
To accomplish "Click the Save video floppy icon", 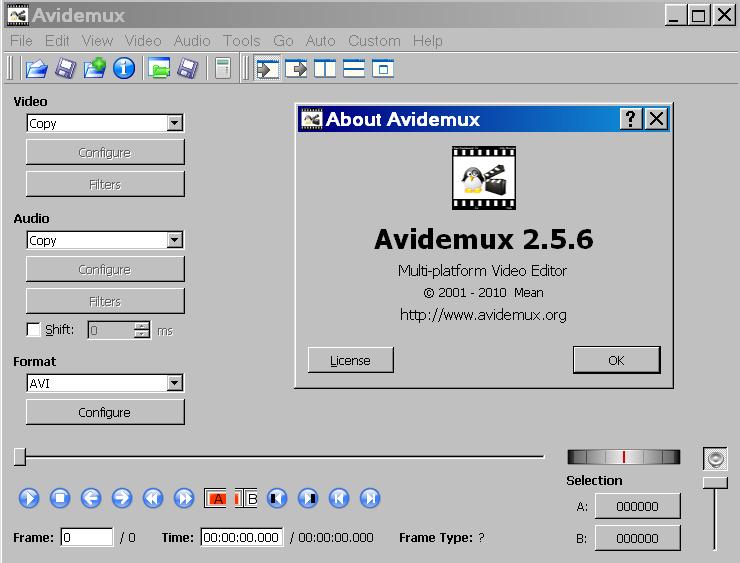I will [x=66, y=69].
